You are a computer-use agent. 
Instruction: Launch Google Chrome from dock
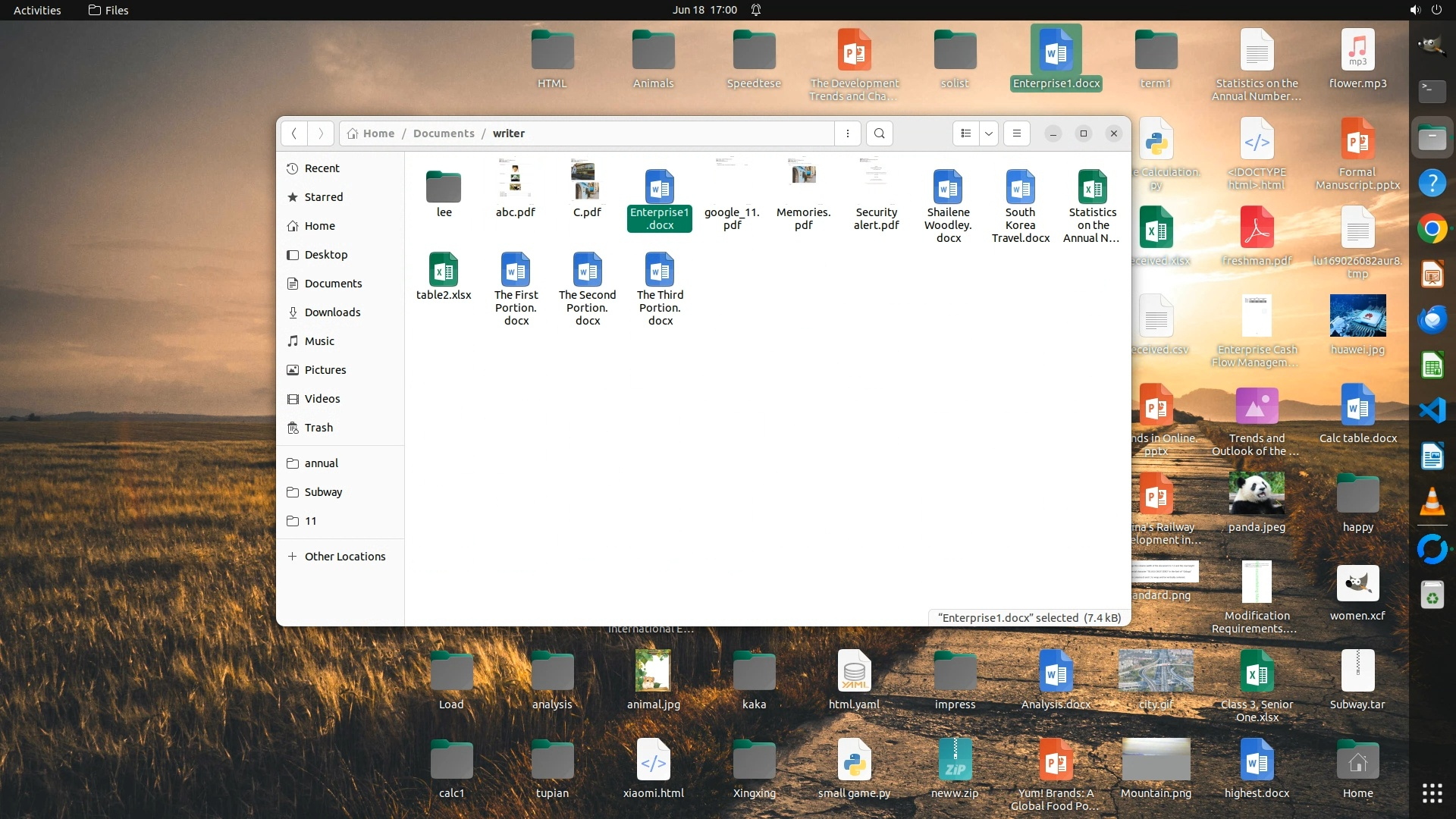coord(1432,229)
